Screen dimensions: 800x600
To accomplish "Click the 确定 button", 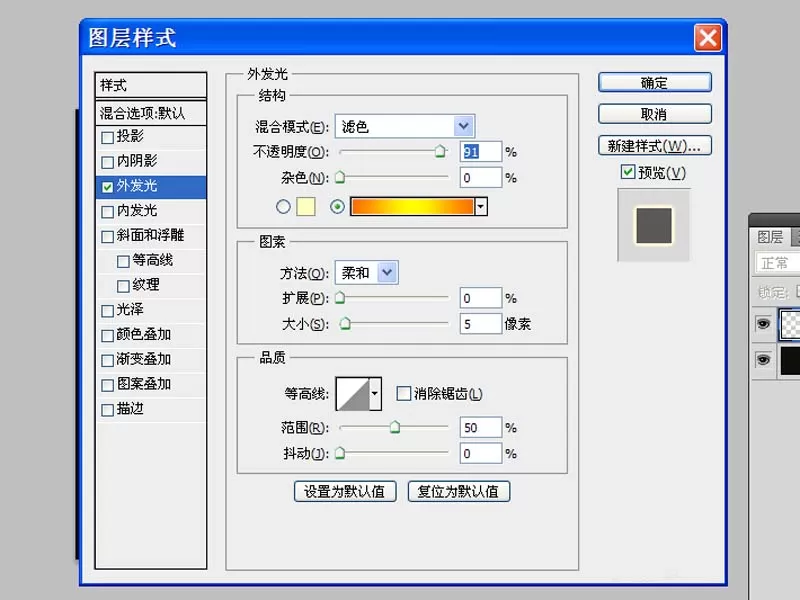I will pyautogui.click(x=655, y=83).
